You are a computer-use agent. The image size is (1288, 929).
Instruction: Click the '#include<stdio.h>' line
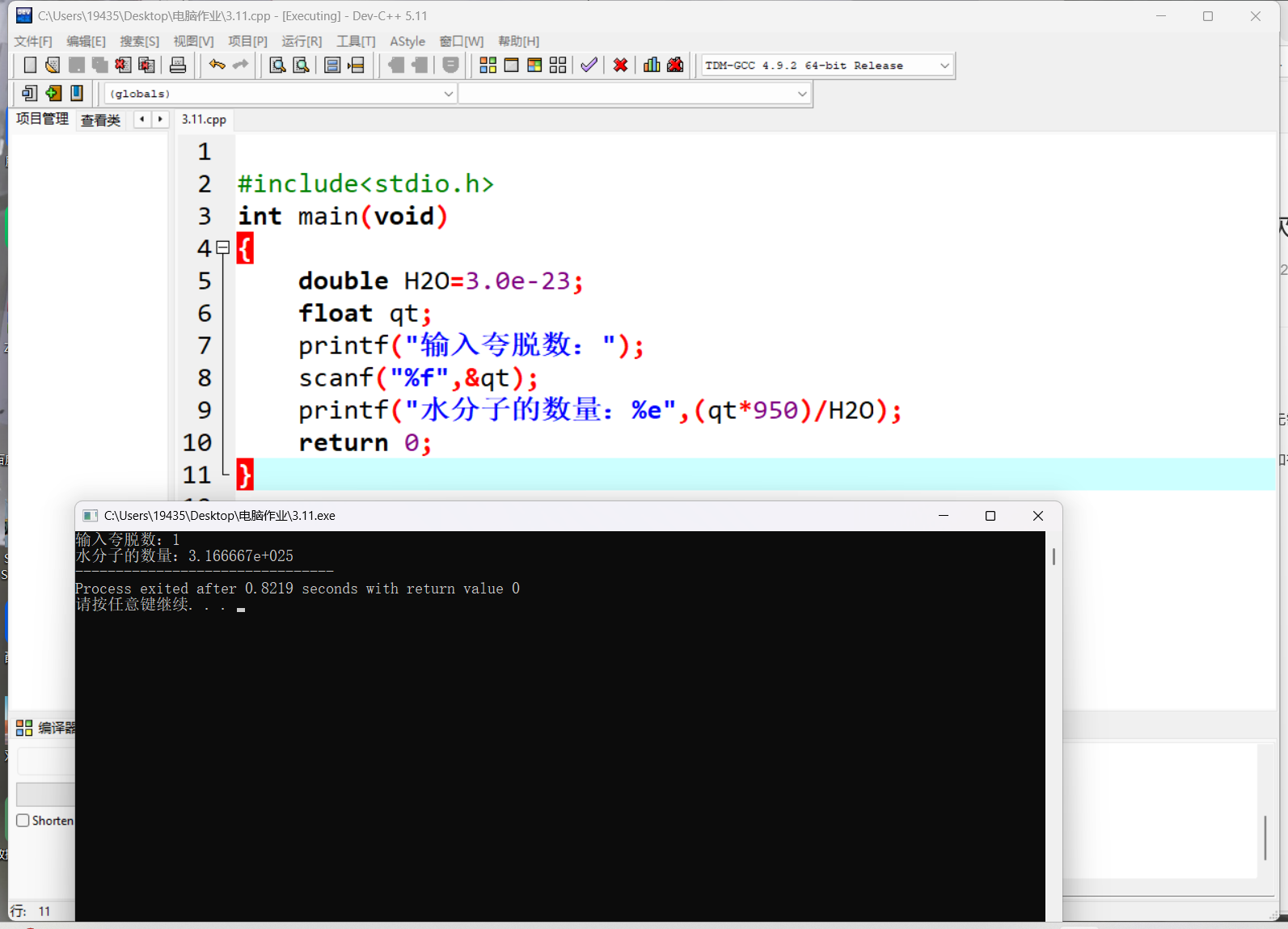pos(365,184)
